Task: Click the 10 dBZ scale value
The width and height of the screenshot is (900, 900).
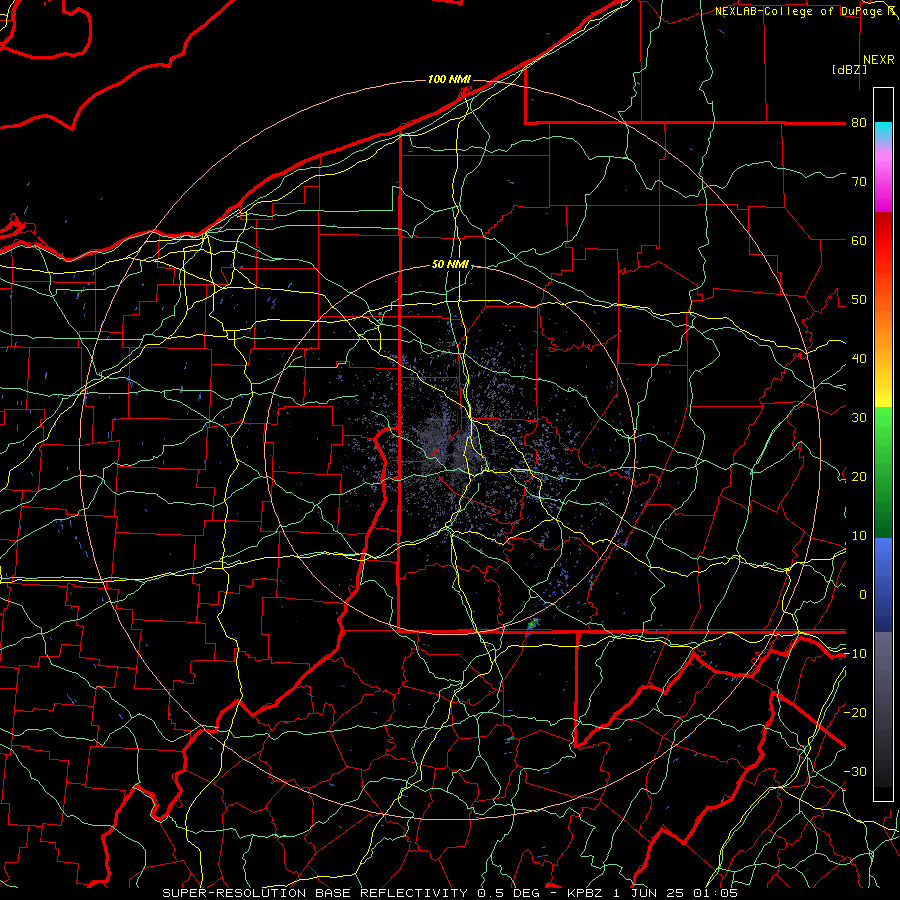Action: pos(859,536)
